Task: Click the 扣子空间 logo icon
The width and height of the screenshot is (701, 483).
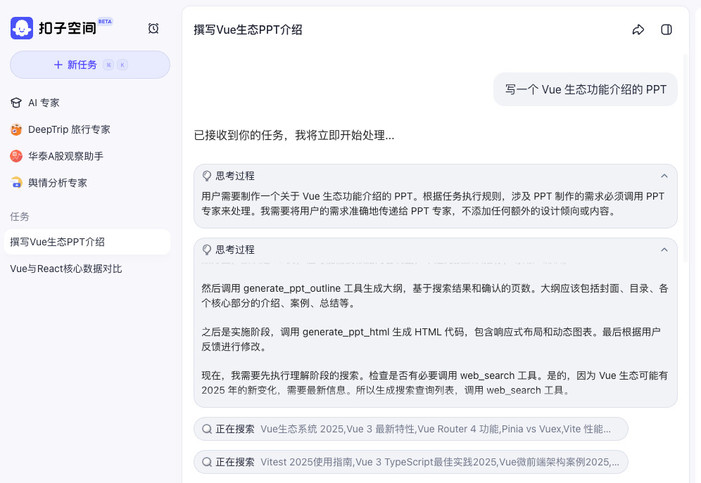Action: point(21,28)
